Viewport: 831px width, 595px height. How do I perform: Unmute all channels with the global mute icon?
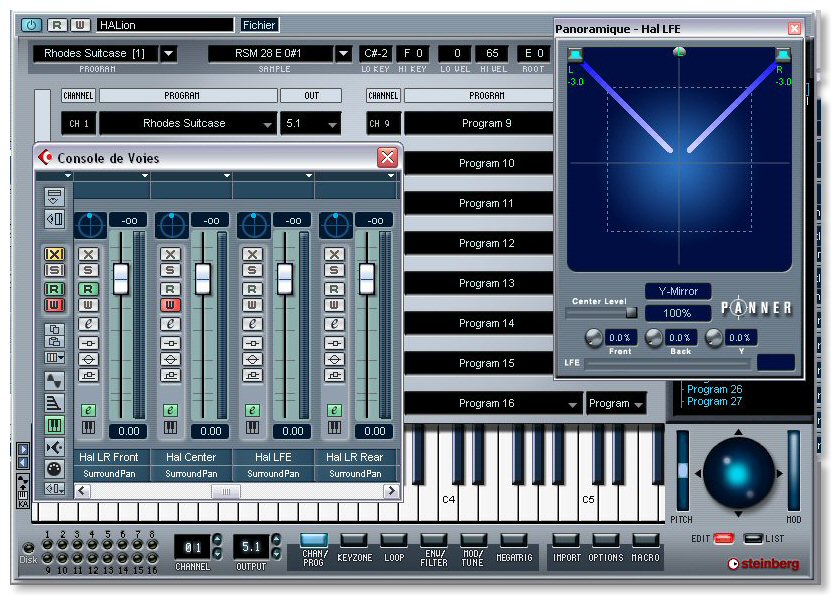pos(54,254)
